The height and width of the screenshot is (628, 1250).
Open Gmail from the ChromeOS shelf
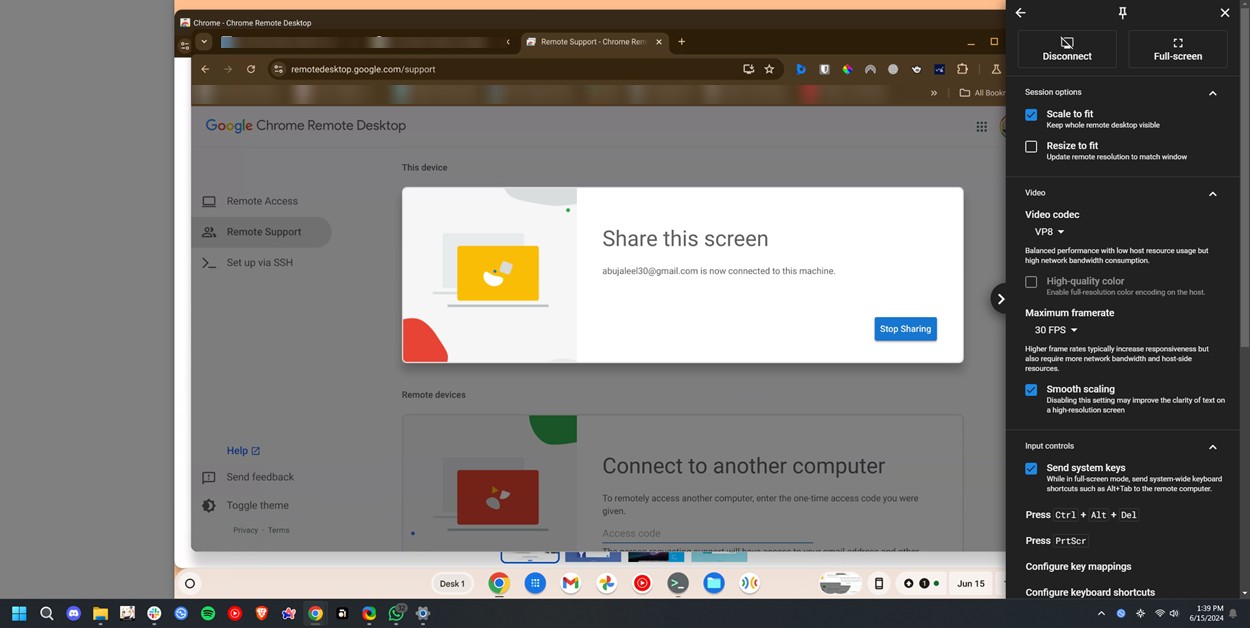point(570,582)
